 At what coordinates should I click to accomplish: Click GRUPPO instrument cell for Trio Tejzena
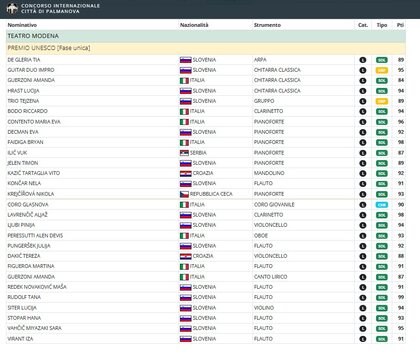coord(264,101)
